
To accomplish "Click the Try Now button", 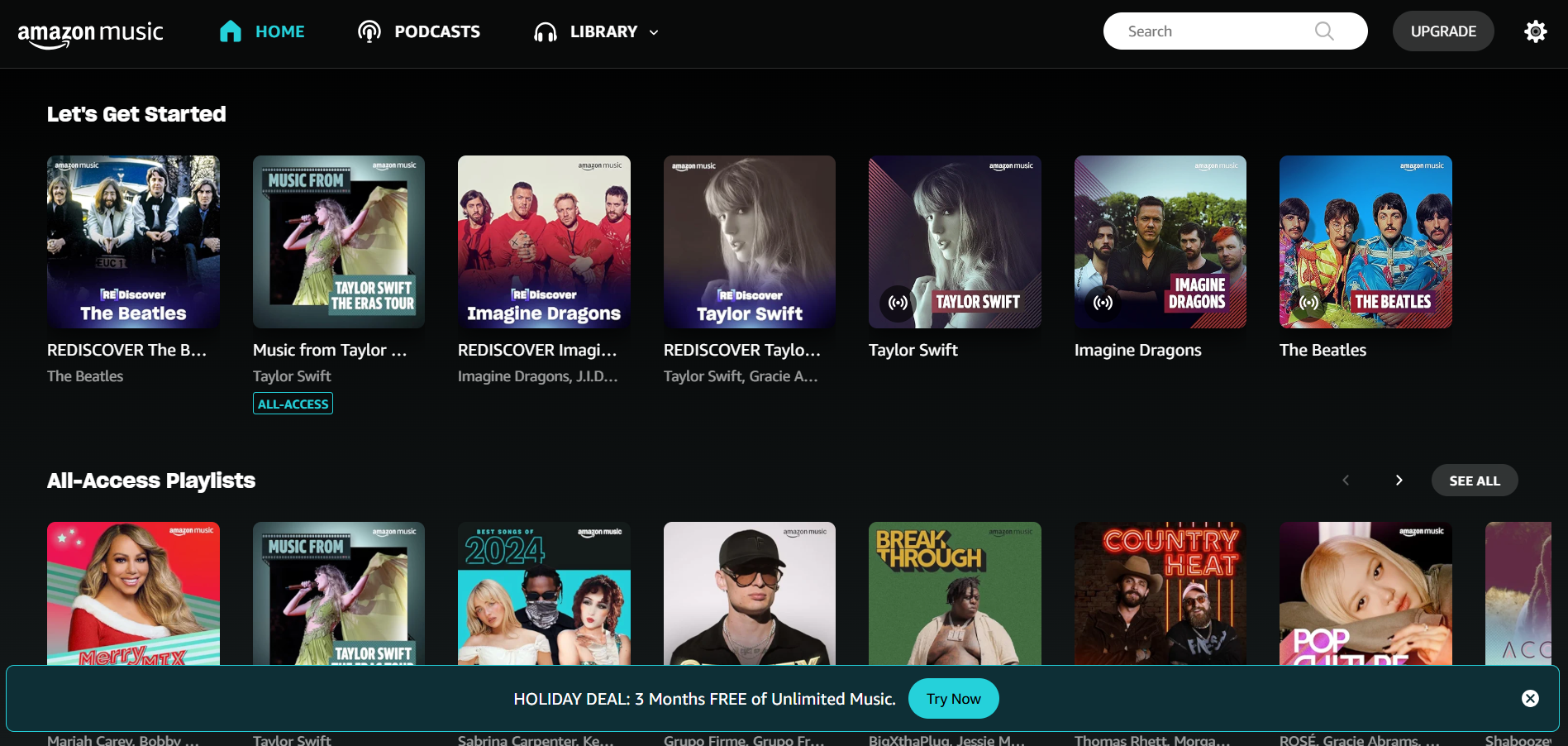I will pos(954,699).
